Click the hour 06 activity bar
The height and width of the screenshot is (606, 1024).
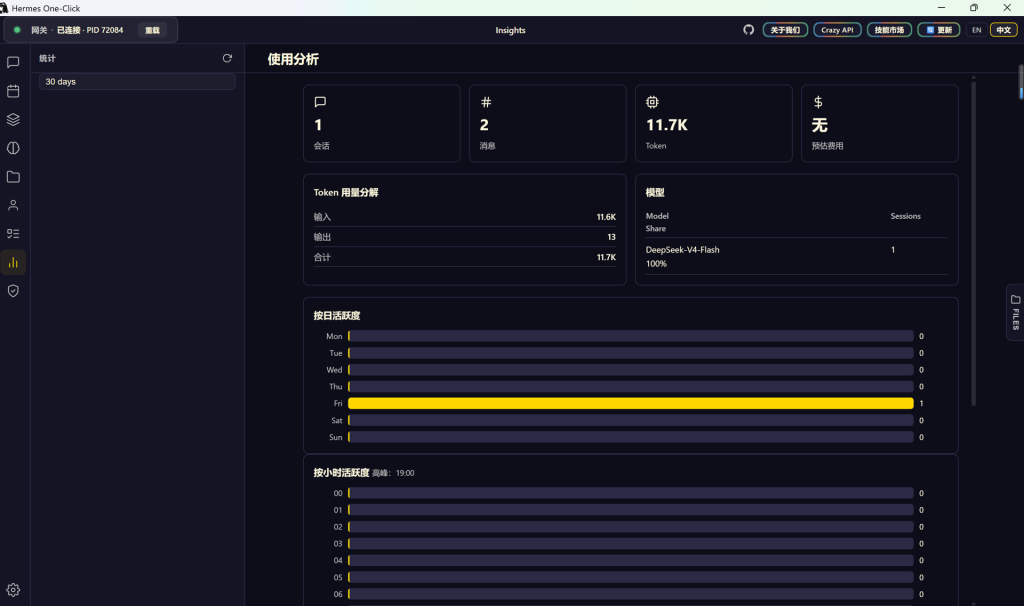pyautogui.click(x=631, y=594)
